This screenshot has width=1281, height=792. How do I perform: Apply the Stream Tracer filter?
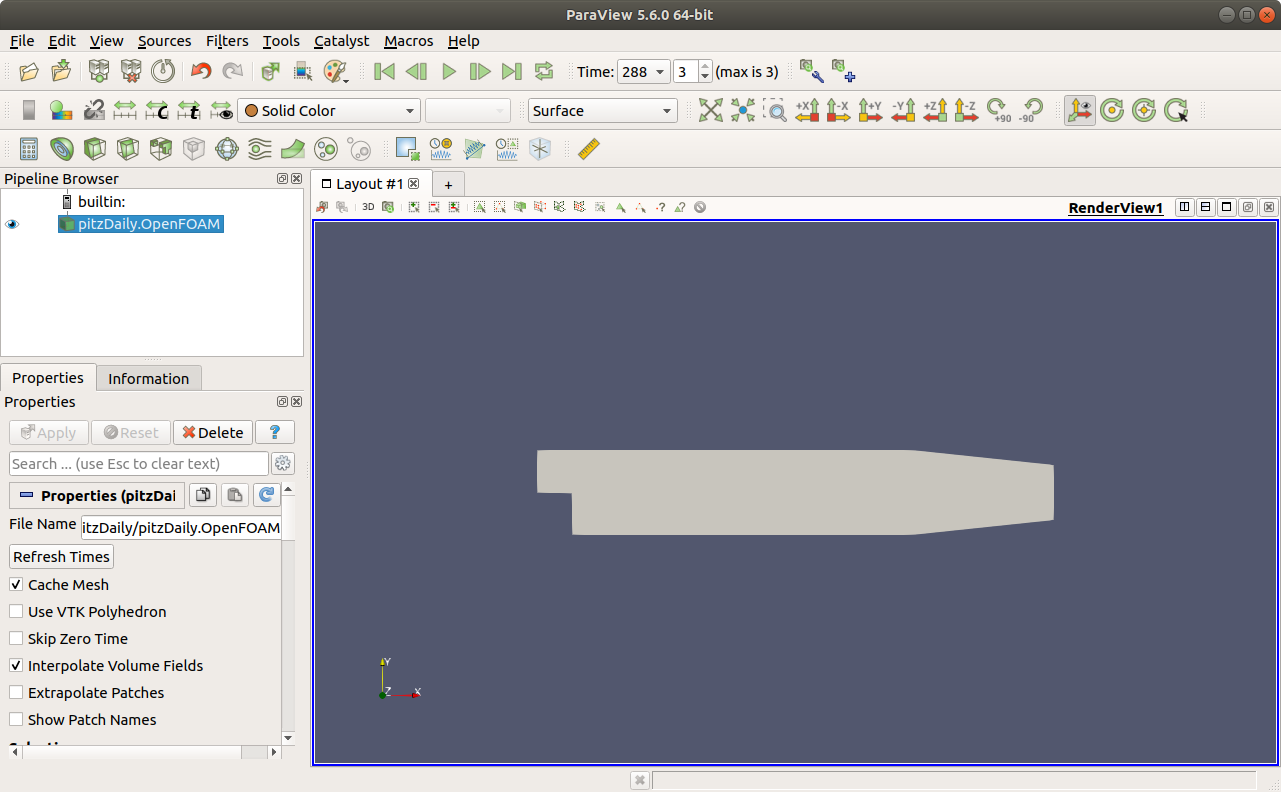259,150
